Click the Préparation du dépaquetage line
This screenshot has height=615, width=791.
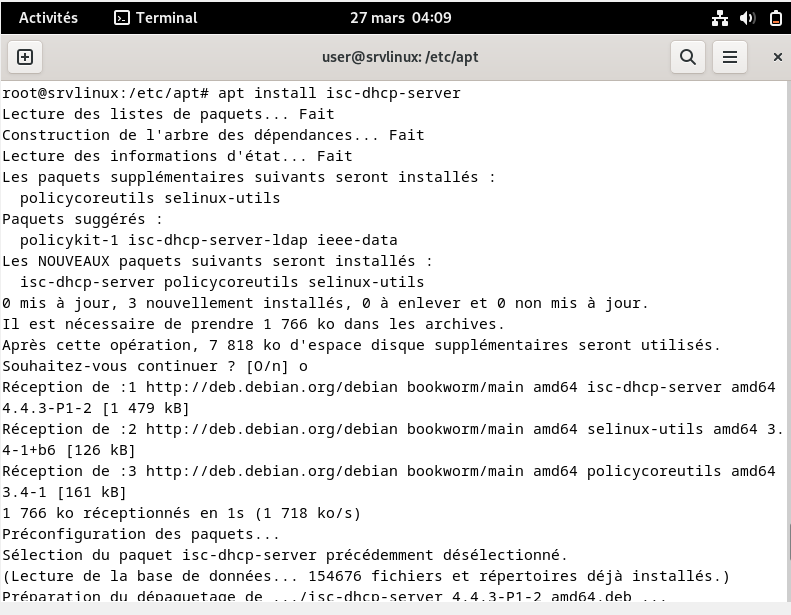(x=330, y=597)
